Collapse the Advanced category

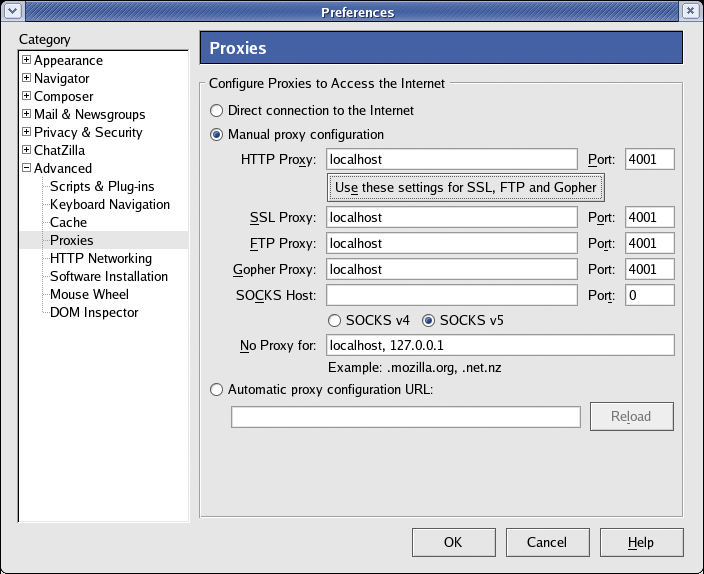coord(26,168)
